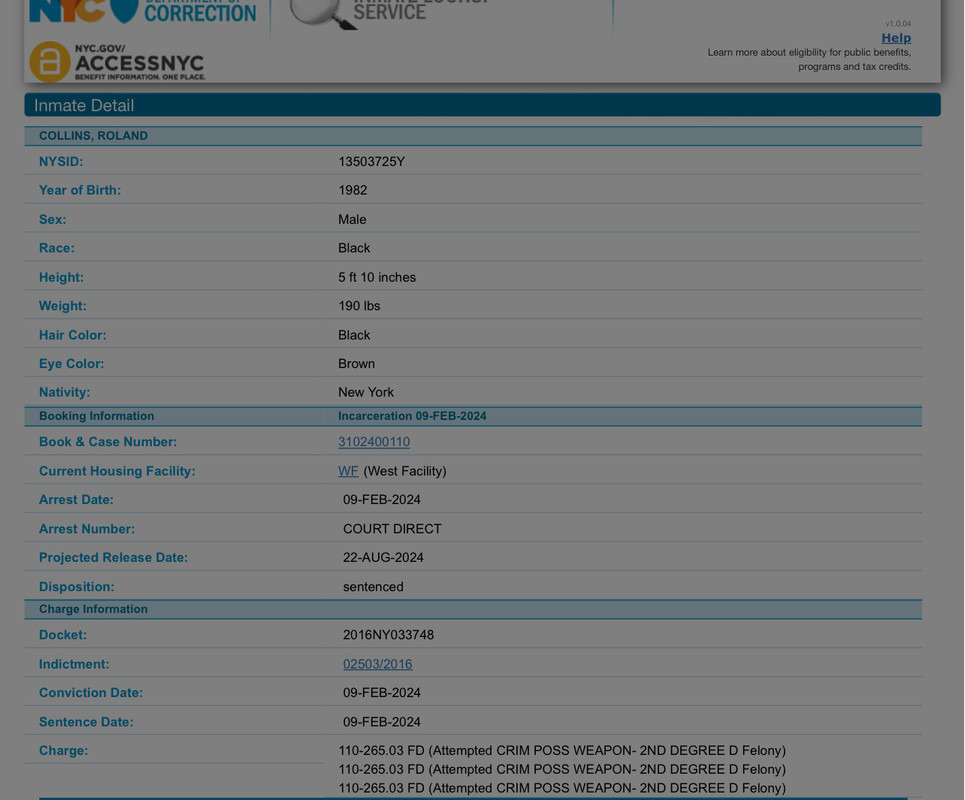Click the ACCESSNYC wordmark
The height and width of the screenshot is (800, 965).
click(x=140, y=62)
